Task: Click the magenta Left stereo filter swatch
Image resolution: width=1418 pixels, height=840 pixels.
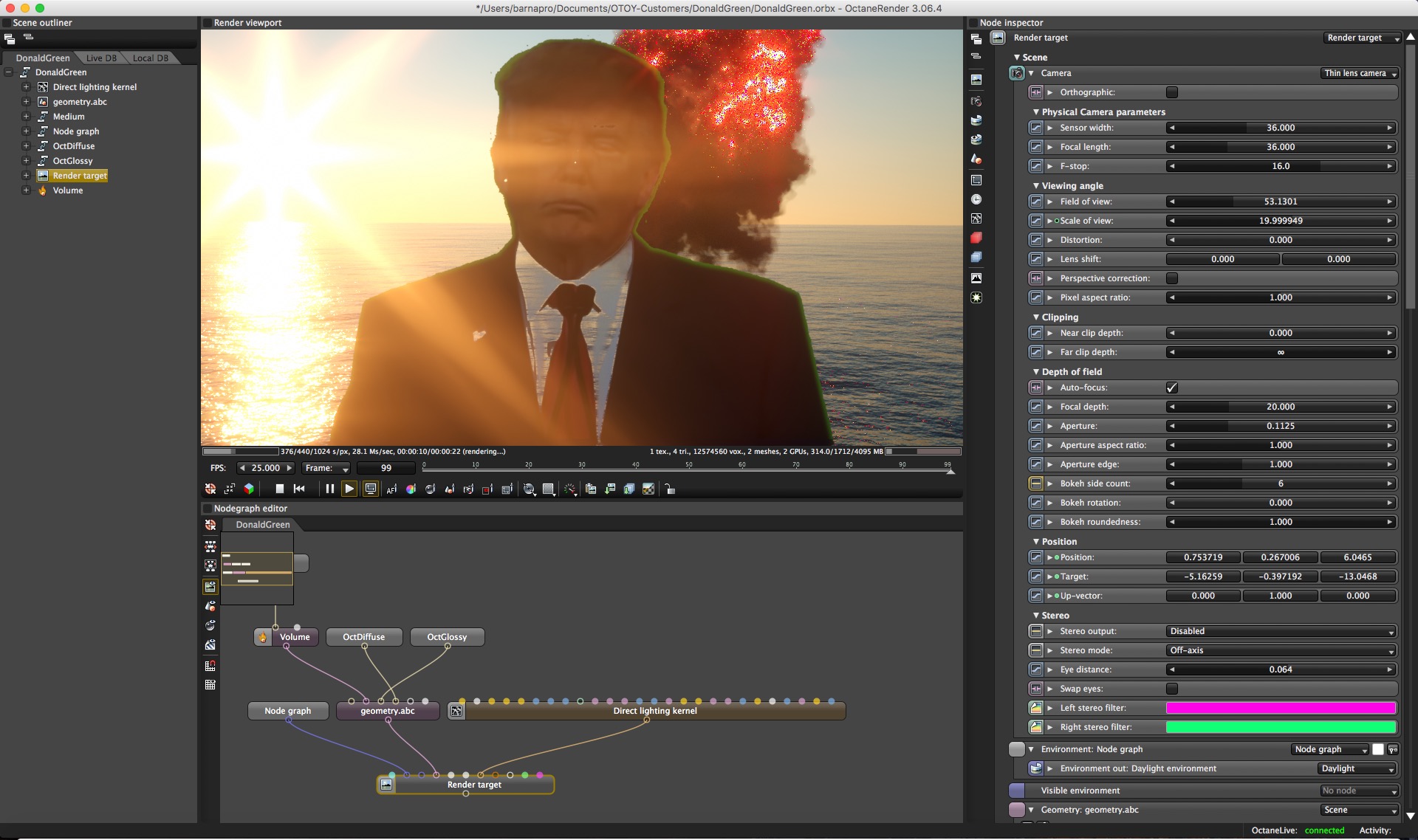Action: tap(1281, 708)
